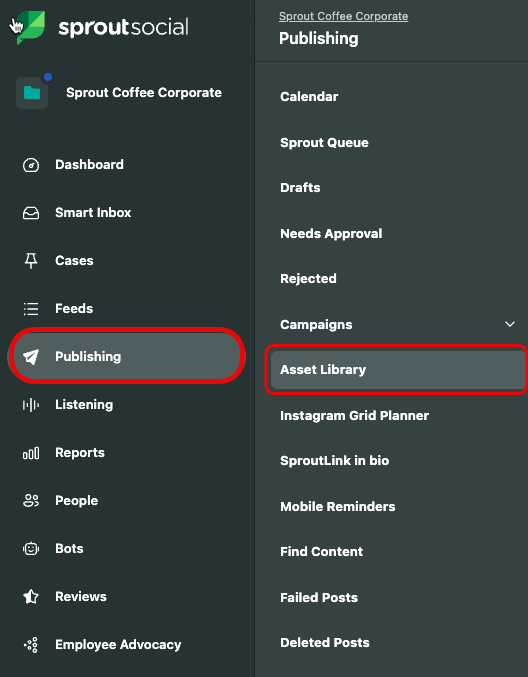Select the Smart Inbox tray icon
Screen dimensions: 528x677
(x=31, y=213)
